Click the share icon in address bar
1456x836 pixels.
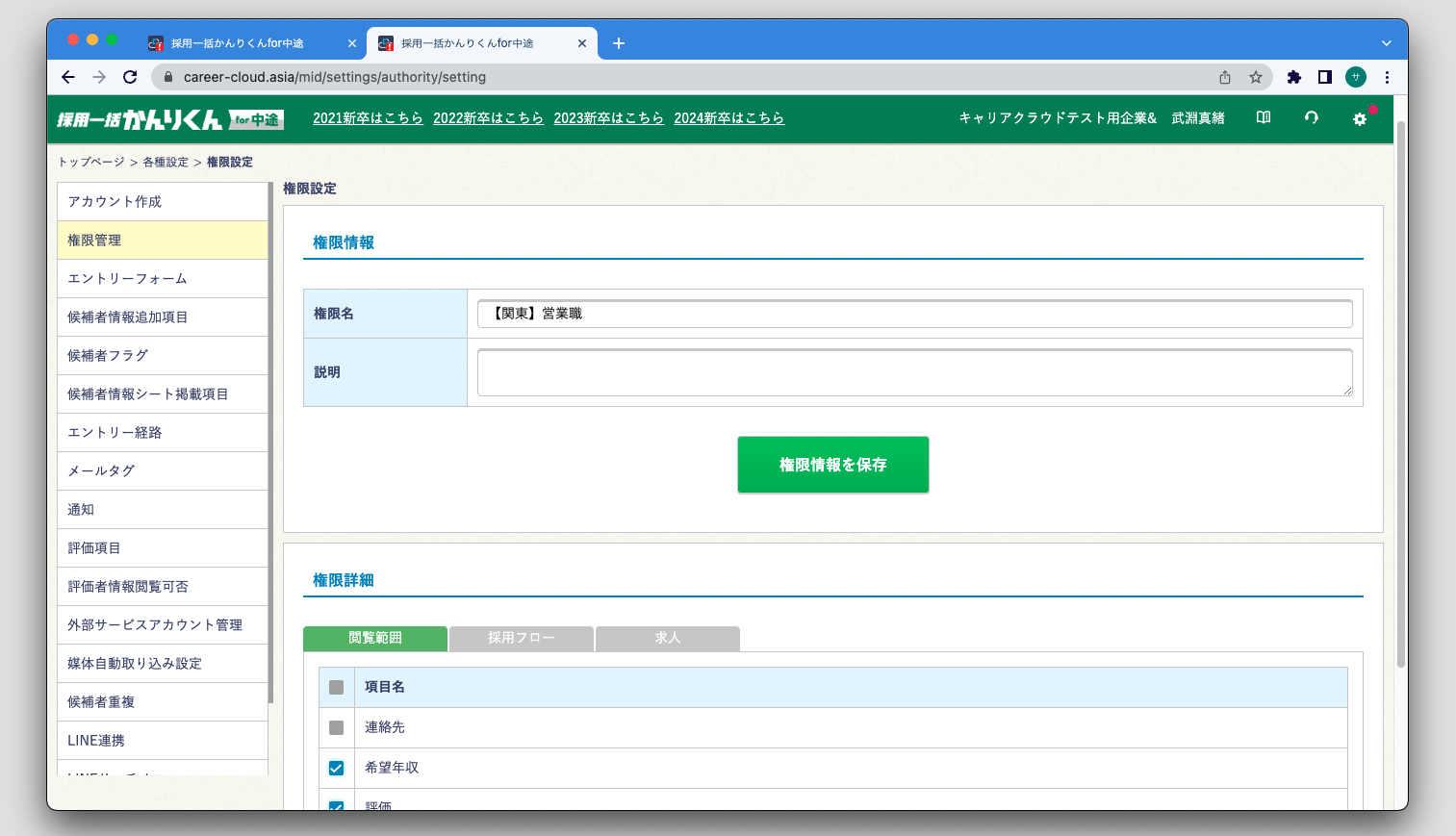1225,77
